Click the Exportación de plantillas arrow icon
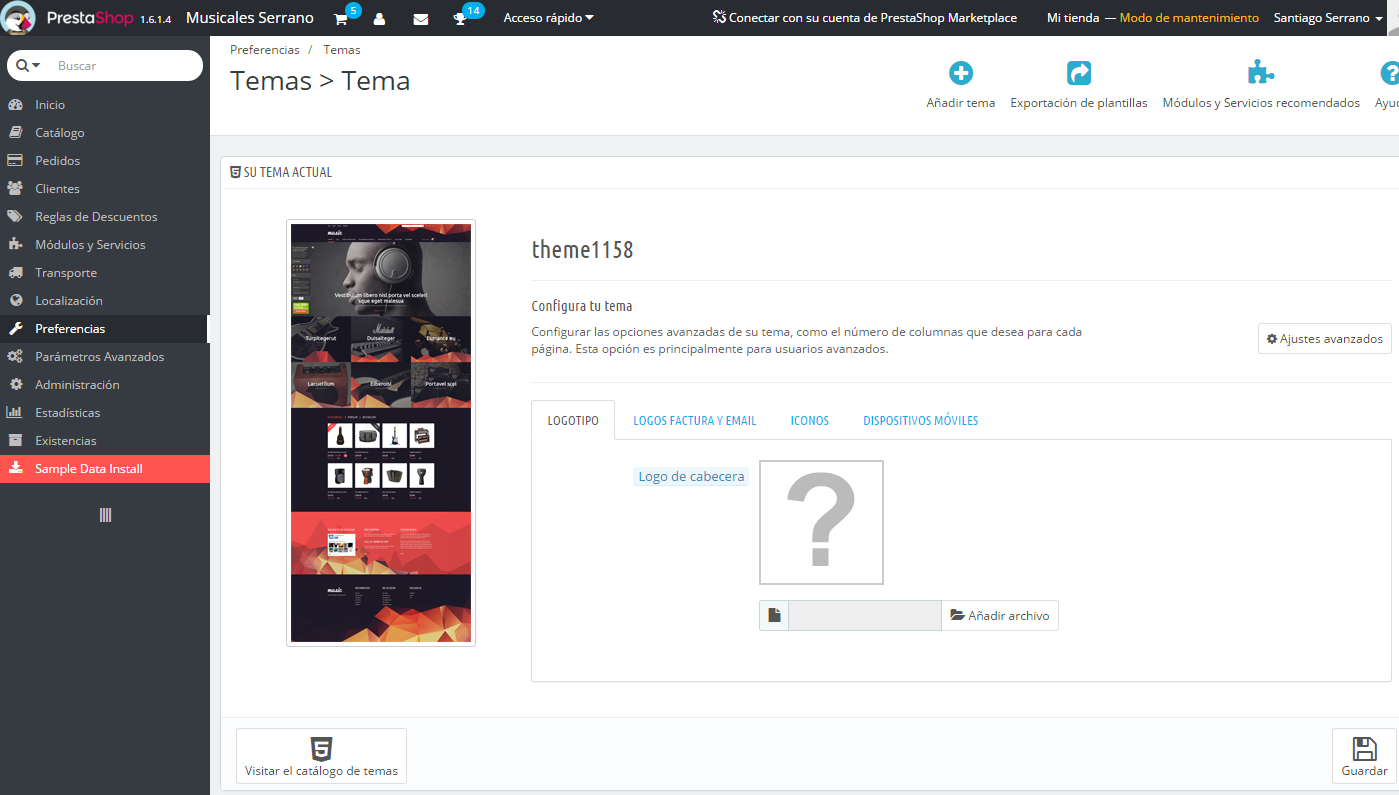This screenshot has width=1399, height=795. tap(1079, 73)
